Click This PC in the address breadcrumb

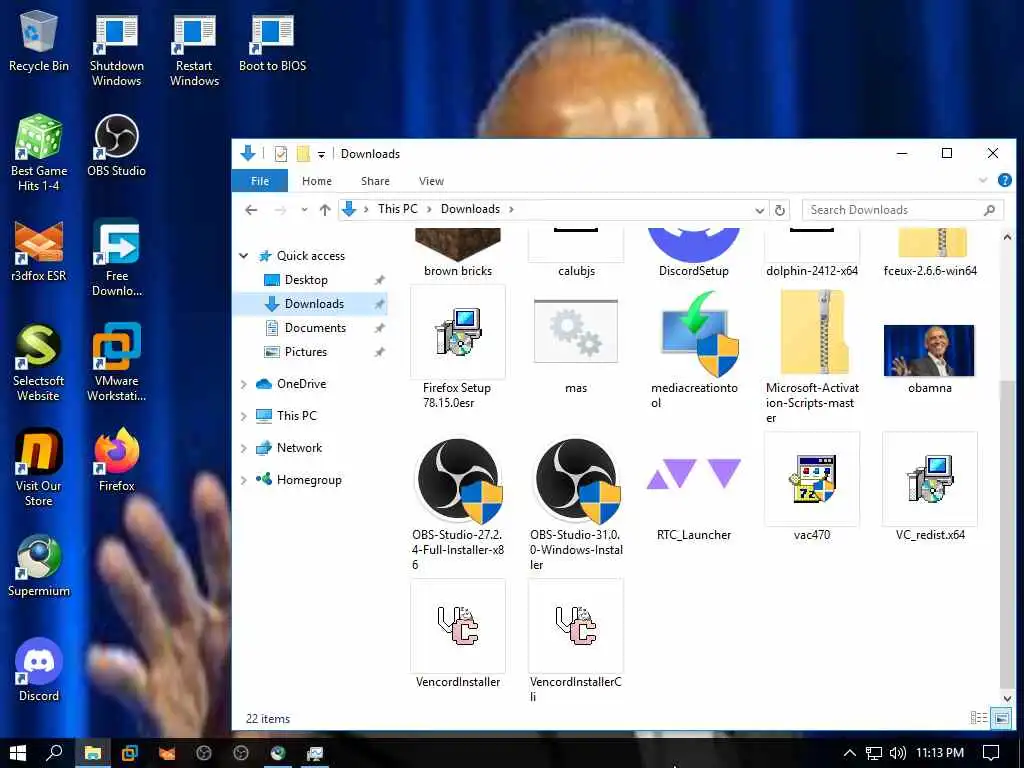pos(397,209)
